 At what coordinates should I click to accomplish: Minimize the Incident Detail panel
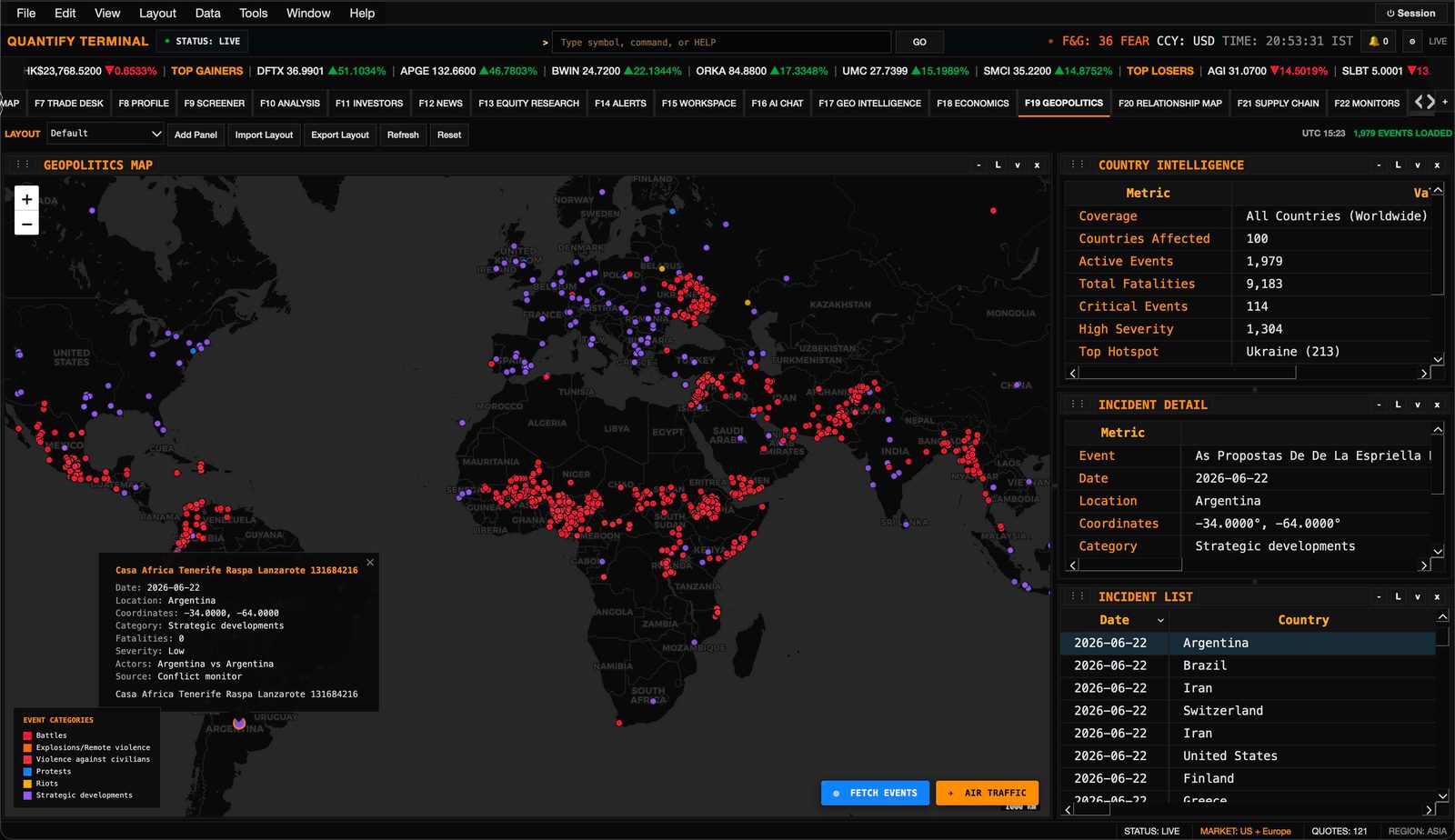[1379, 405]
